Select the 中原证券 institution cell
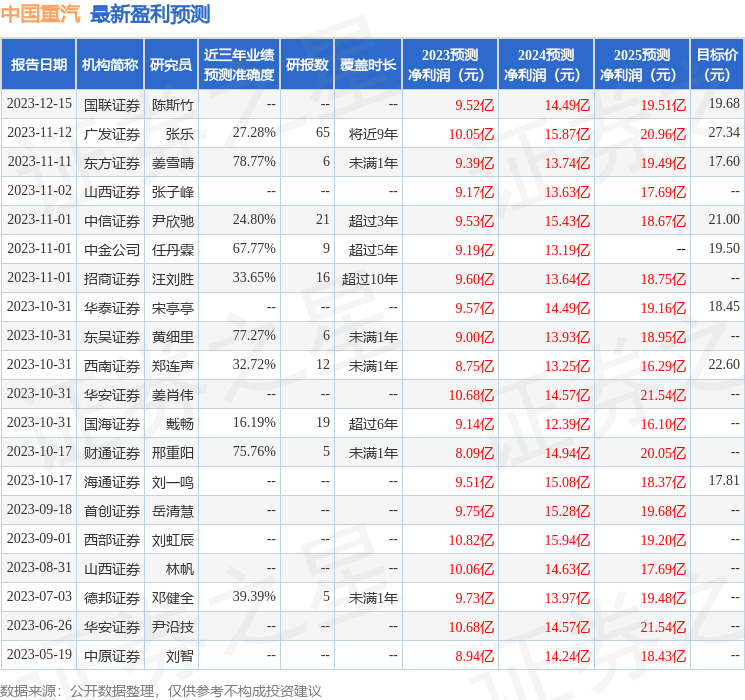Image resolution: width=745 pixels, height=700 pixels. click(x=112, y=656)
